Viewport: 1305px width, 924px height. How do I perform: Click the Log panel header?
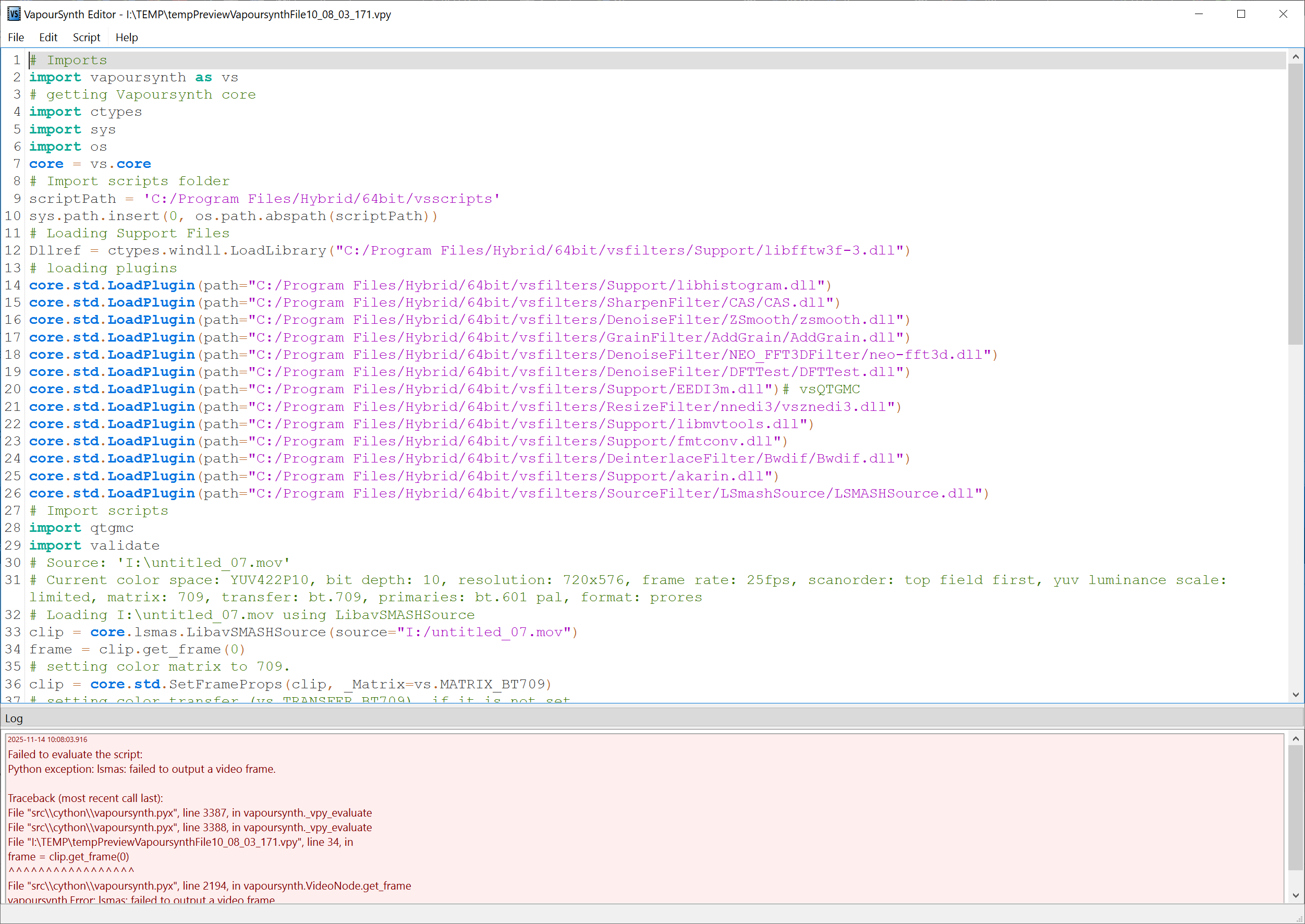pos(14,719)
